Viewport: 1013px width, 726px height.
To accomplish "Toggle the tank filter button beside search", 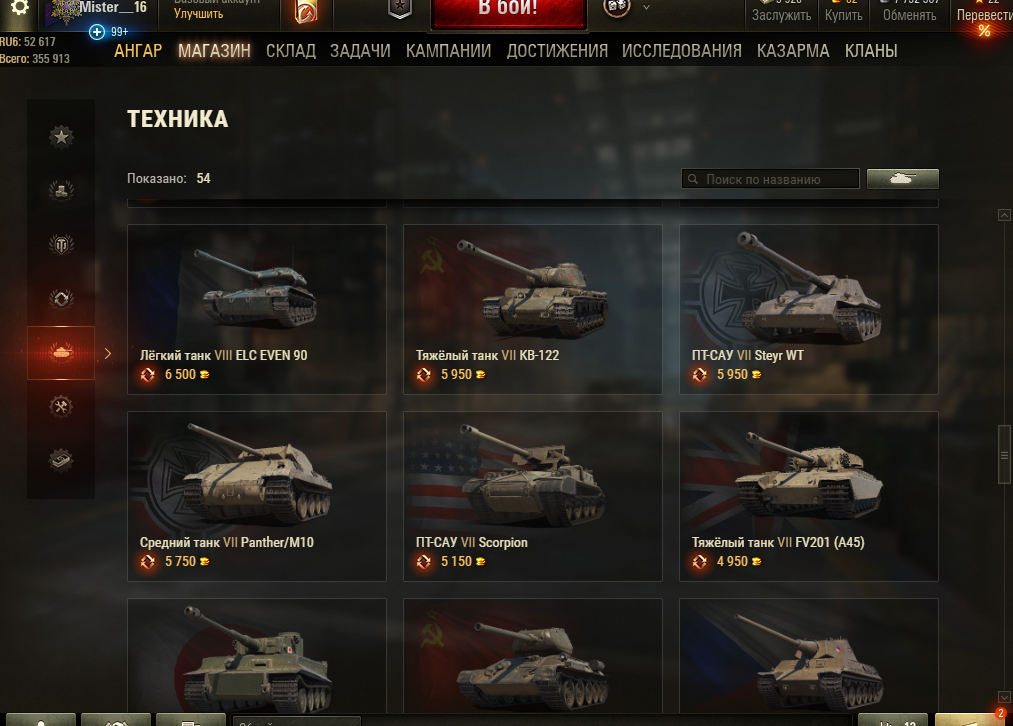I will 903,179.
